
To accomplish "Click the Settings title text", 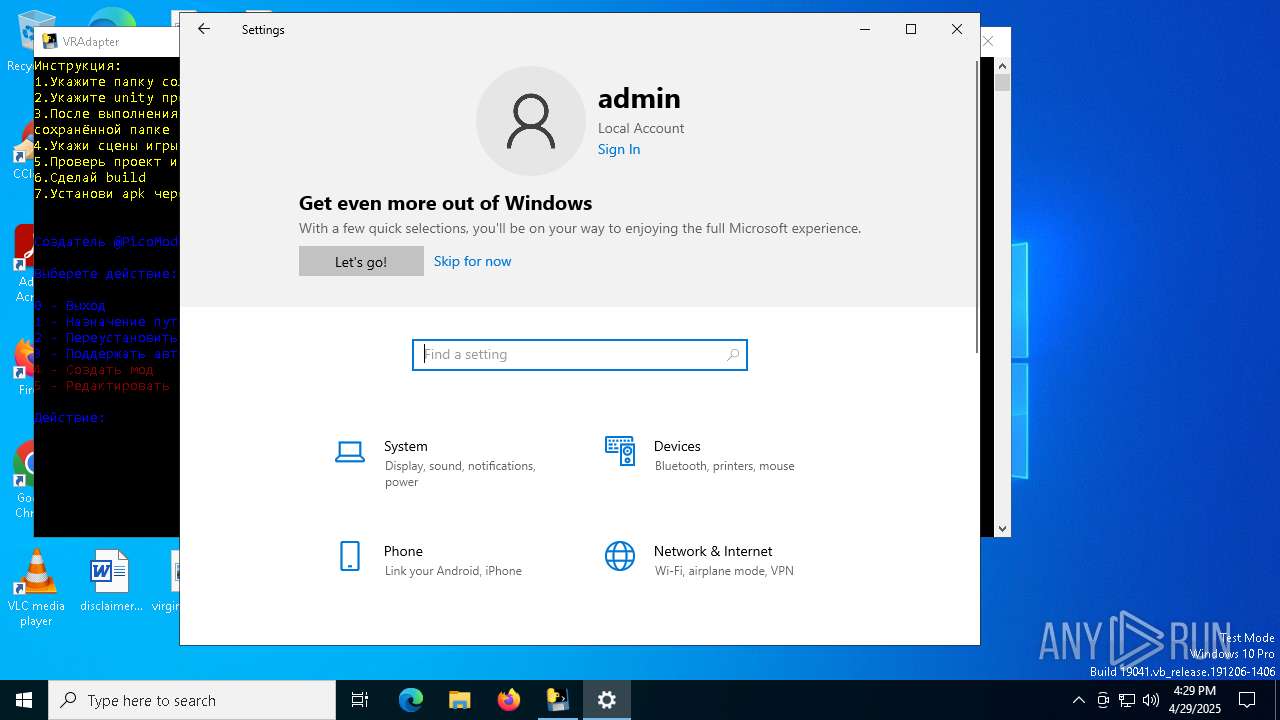I will pos(263,30).
